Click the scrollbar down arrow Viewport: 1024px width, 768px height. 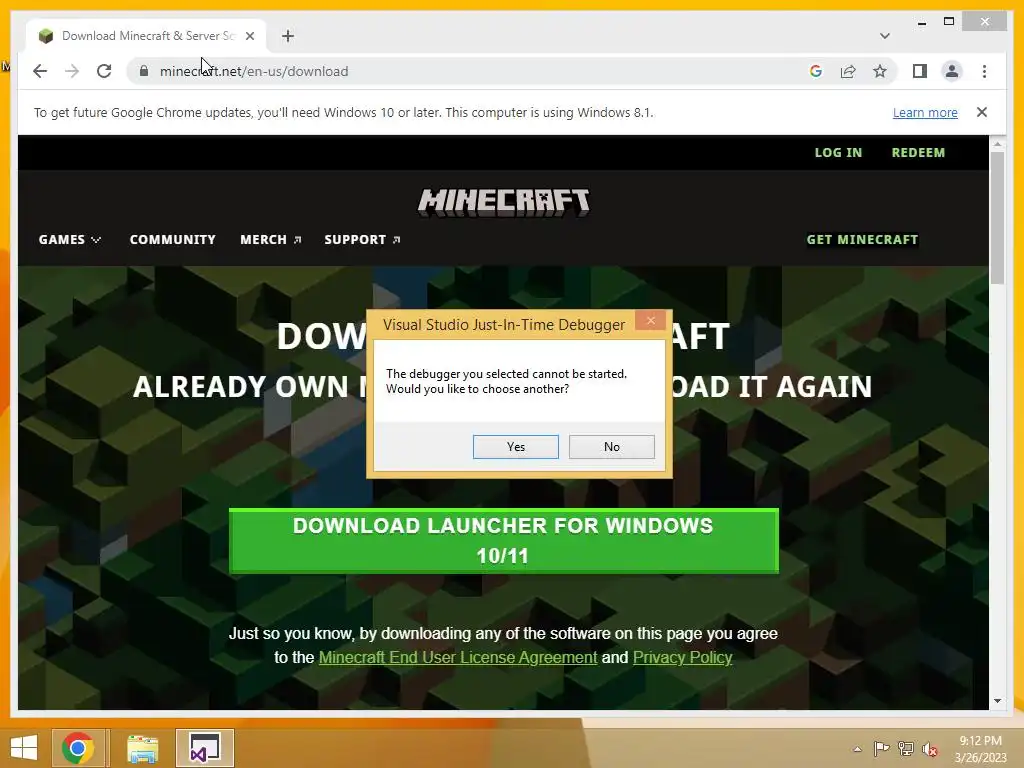(x=997, y=701)
